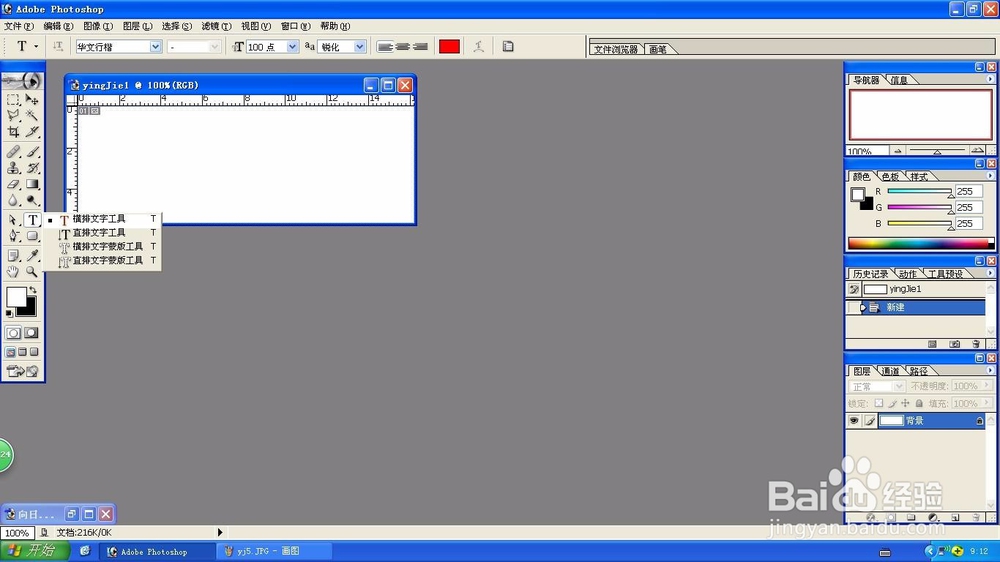Delete layer trash icon in Layers panel

(976, 517)
